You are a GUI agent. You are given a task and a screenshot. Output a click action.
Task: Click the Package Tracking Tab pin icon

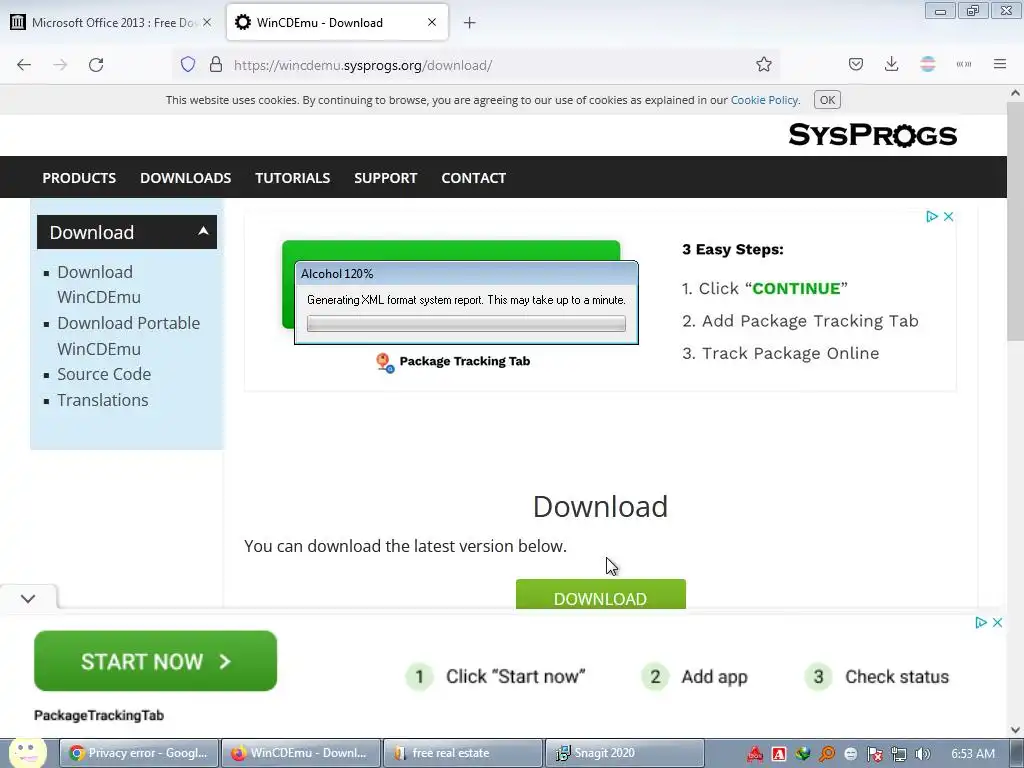click(385, 362)
